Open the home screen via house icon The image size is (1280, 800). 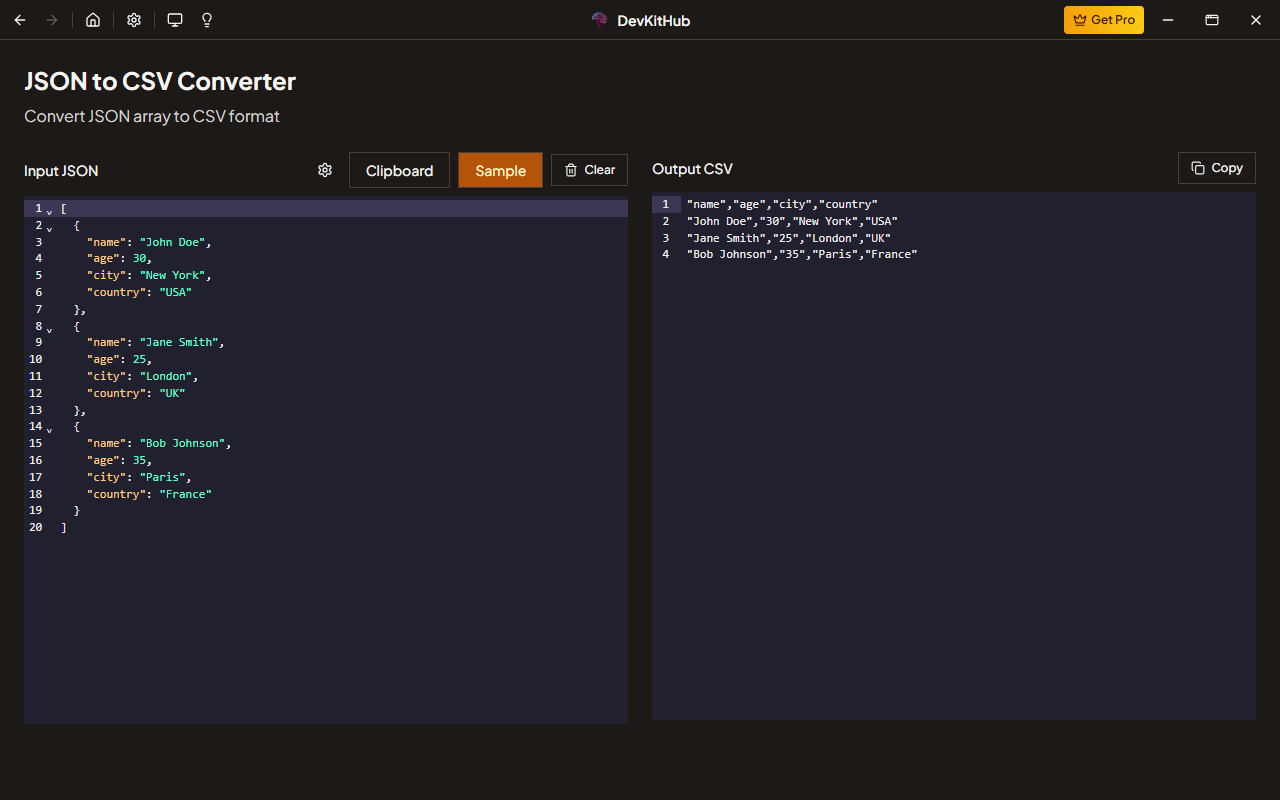(93, 20)
